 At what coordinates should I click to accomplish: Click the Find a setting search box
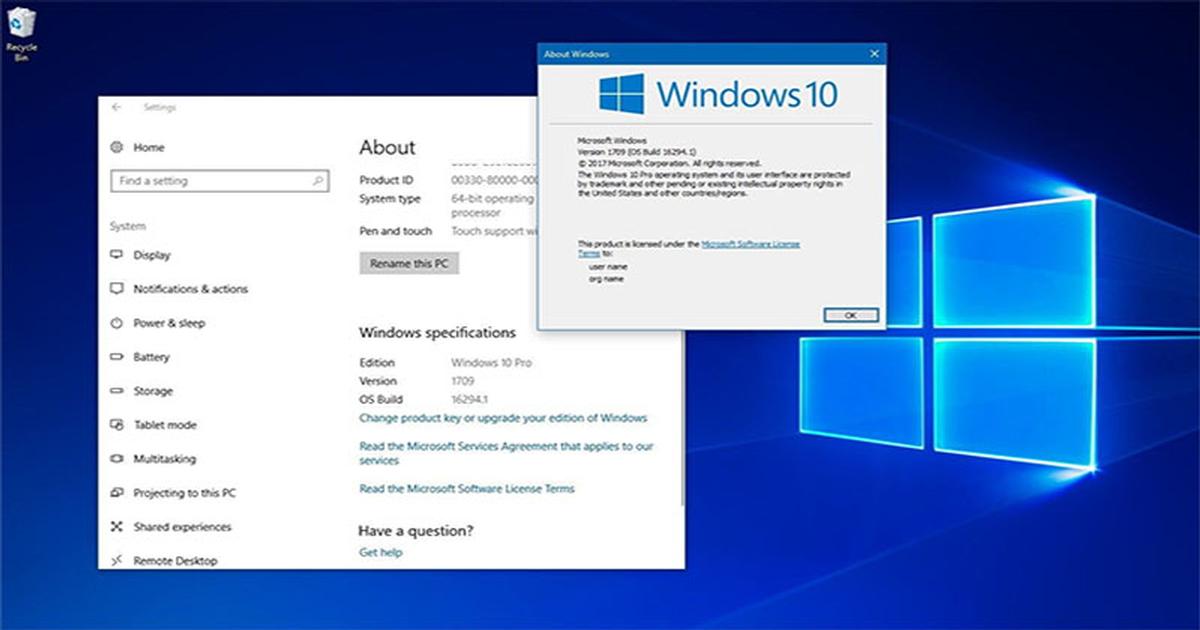[219, 181]
